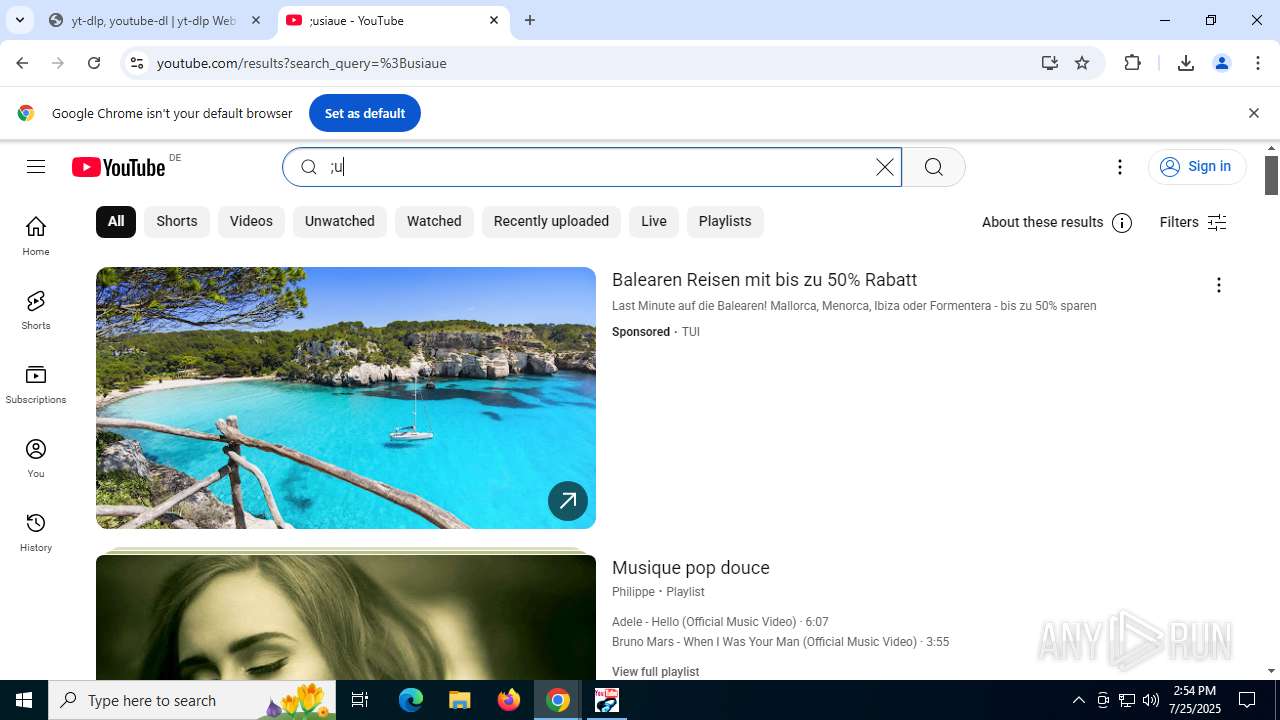Open the Extensions puzzle icon

click(x=1132, y=63)
